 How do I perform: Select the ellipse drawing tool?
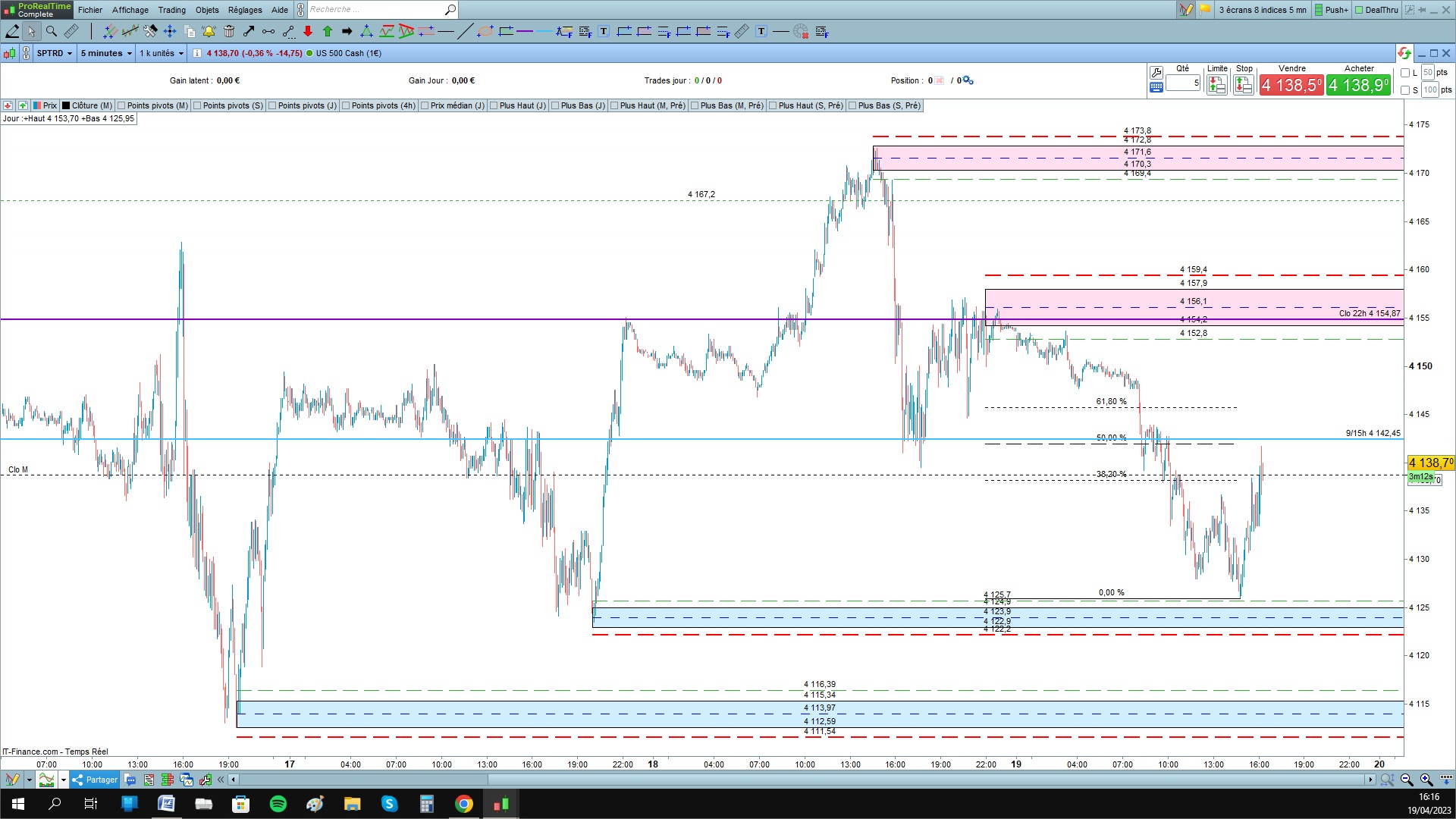point(485,31)
